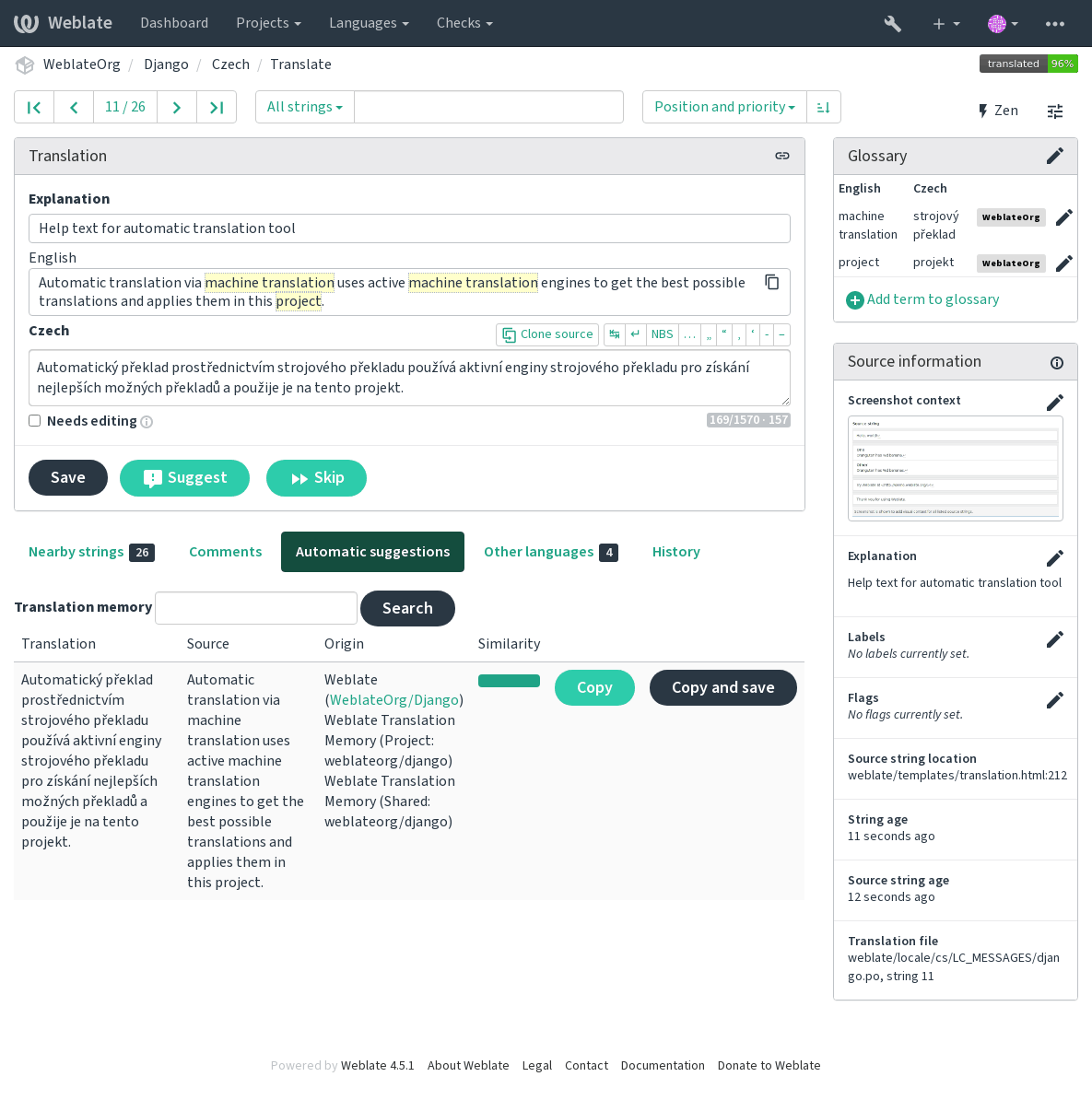The height and width of the screenshot is (1100, 1092).
Task: Click the Needs editing help icon
Action: tap(147, 422)
